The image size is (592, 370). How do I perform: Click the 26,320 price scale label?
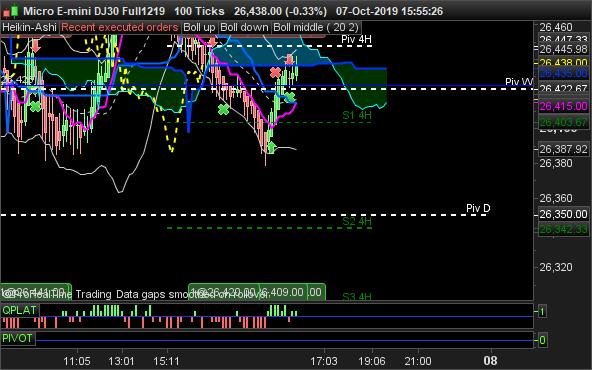(556, 267)
